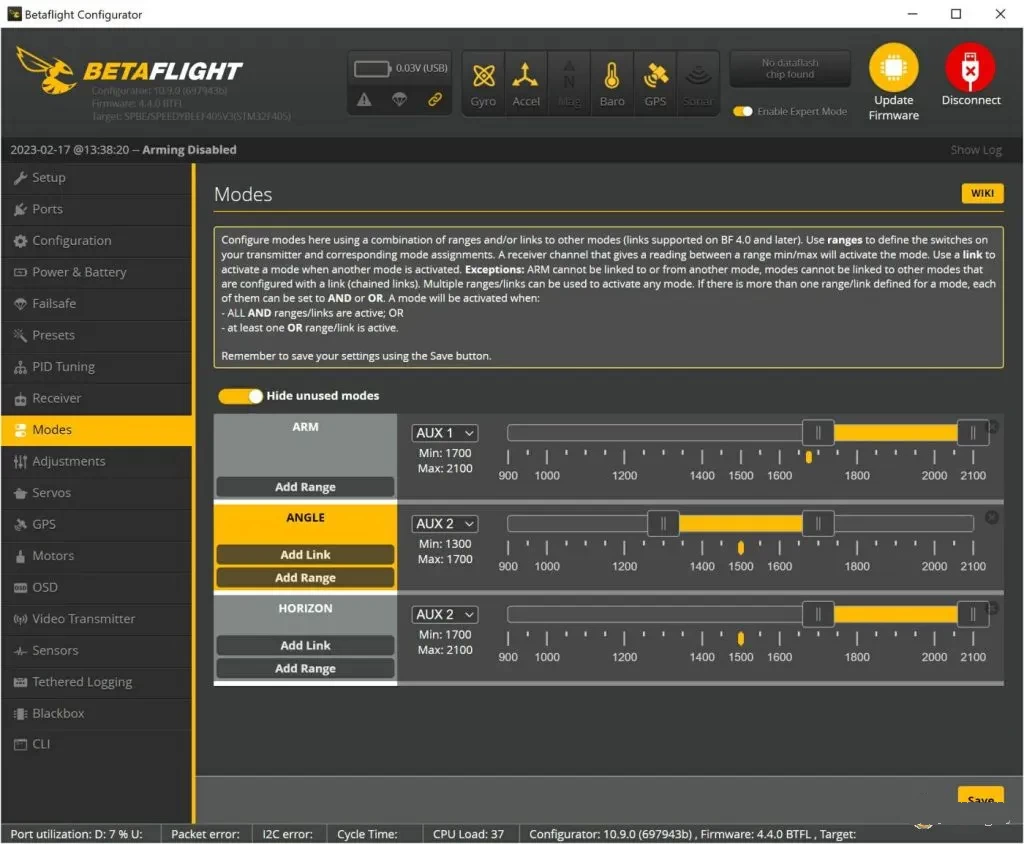Click "Cycle Time:" in the status bar
1024x844 pixels.
(x=367, y=834)
